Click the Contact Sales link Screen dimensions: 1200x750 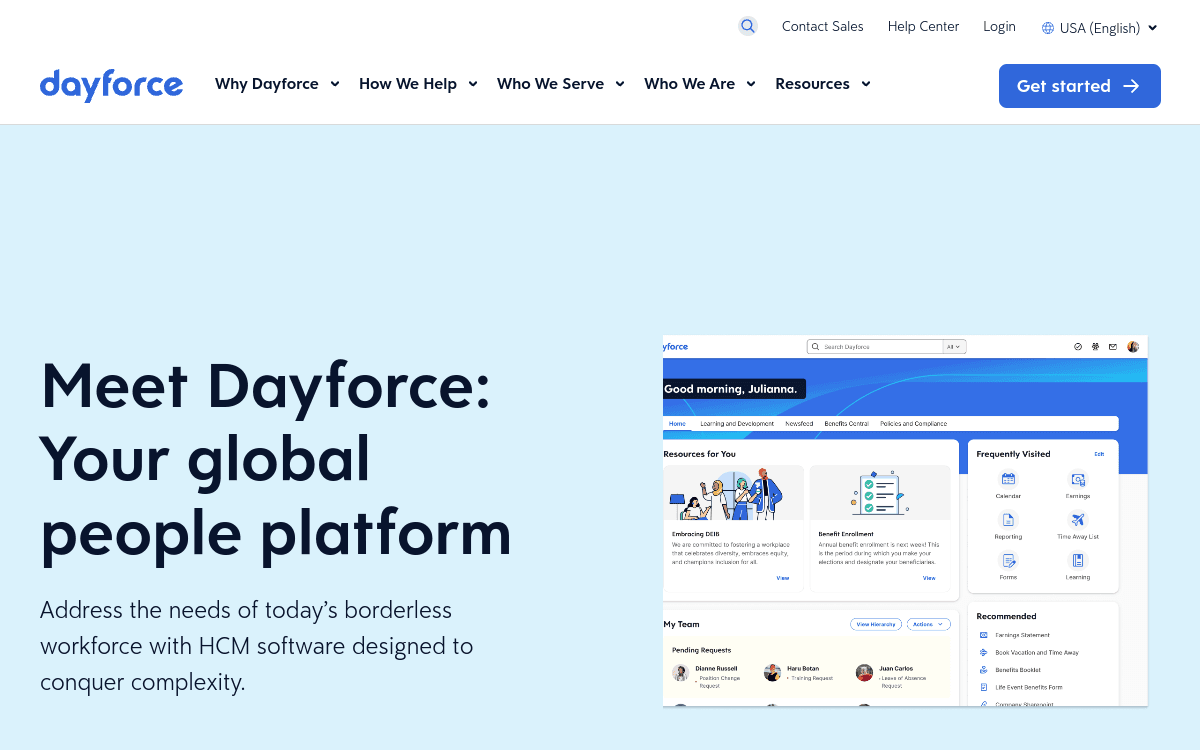click(x=823, y=27)
